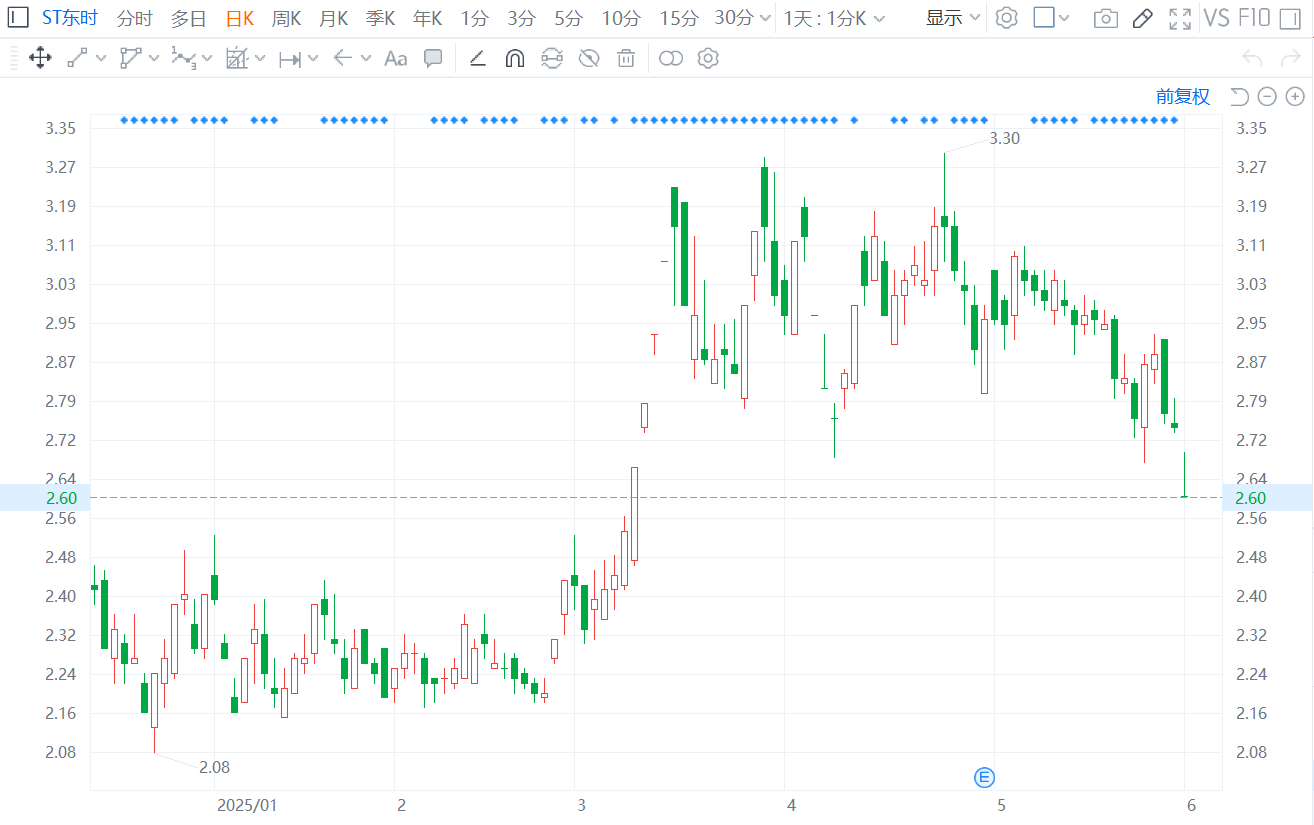Switch to 3分 three-minute chart
Viewport: 1314px width, 825px height.
click(x=522, y=18)
